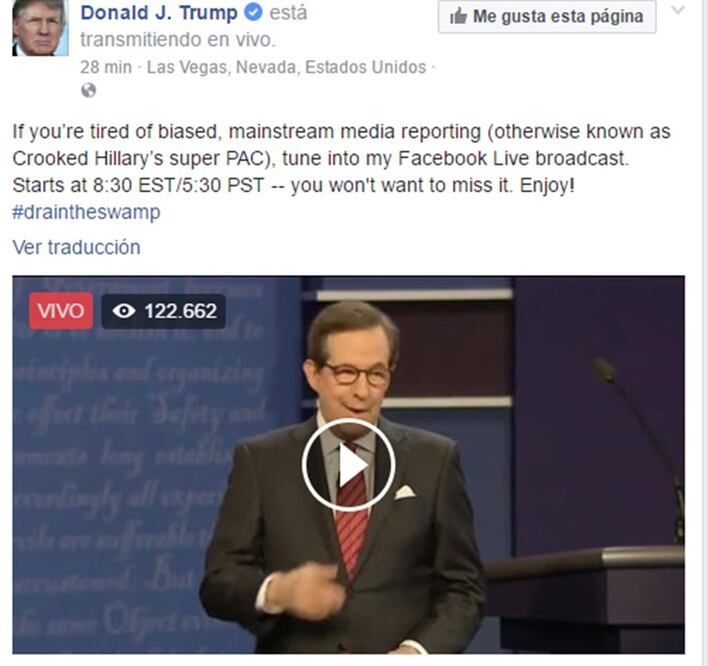Click the '28 min' post timestamp

(106, 67)
